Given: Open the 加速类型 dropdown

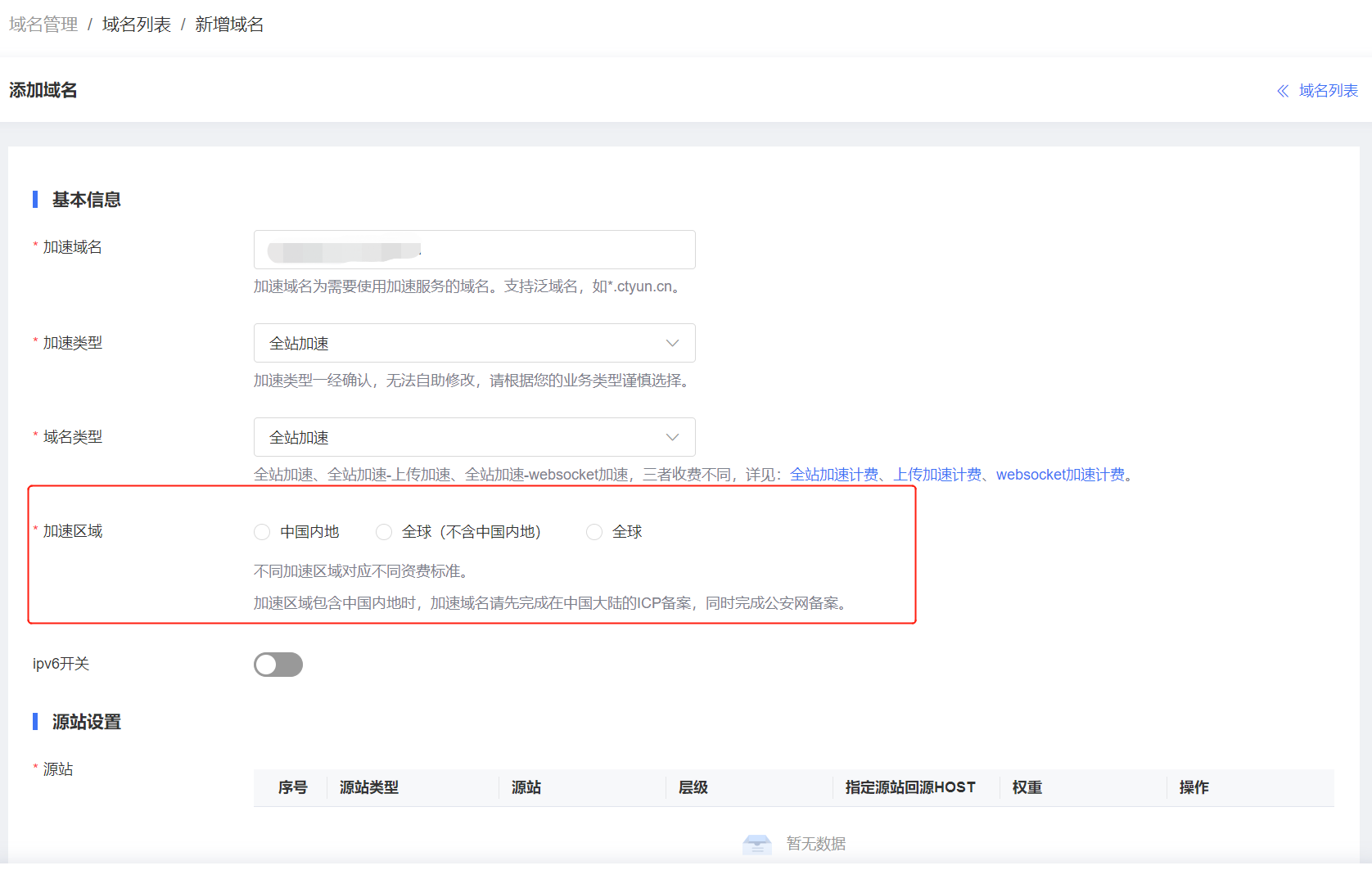Looking at the screenshot, I should (x=475, y=343).
